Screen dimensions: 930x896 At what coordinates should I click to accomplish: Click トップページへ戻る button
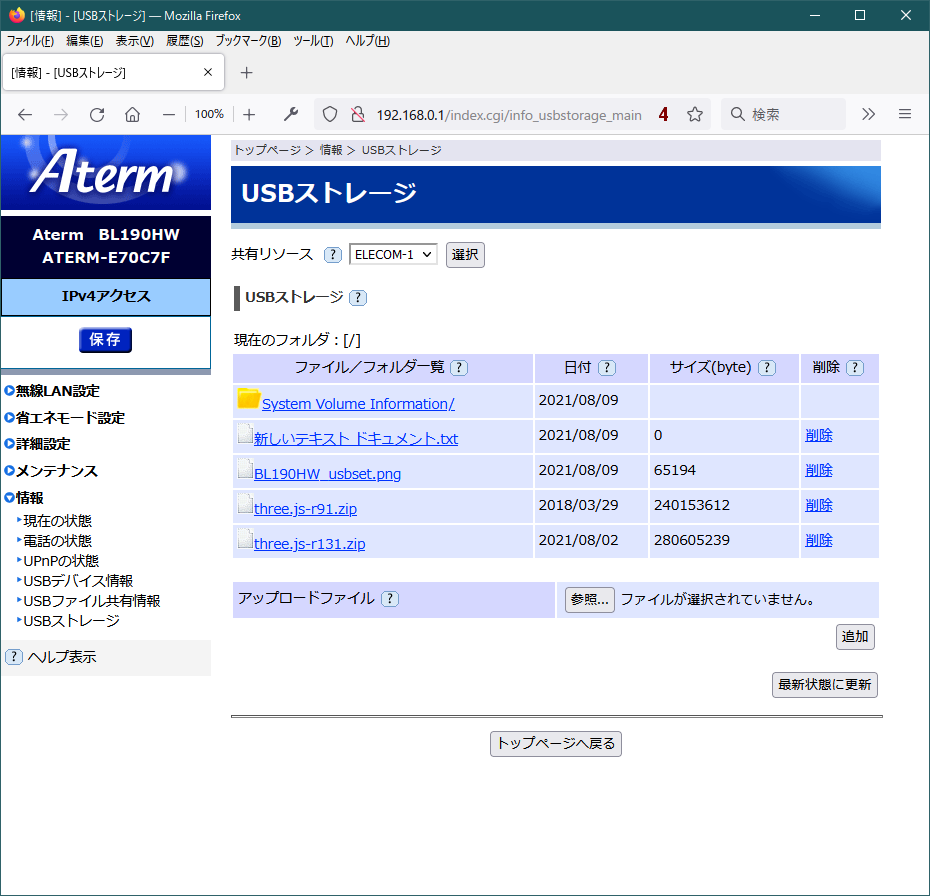tap(556, 744)
